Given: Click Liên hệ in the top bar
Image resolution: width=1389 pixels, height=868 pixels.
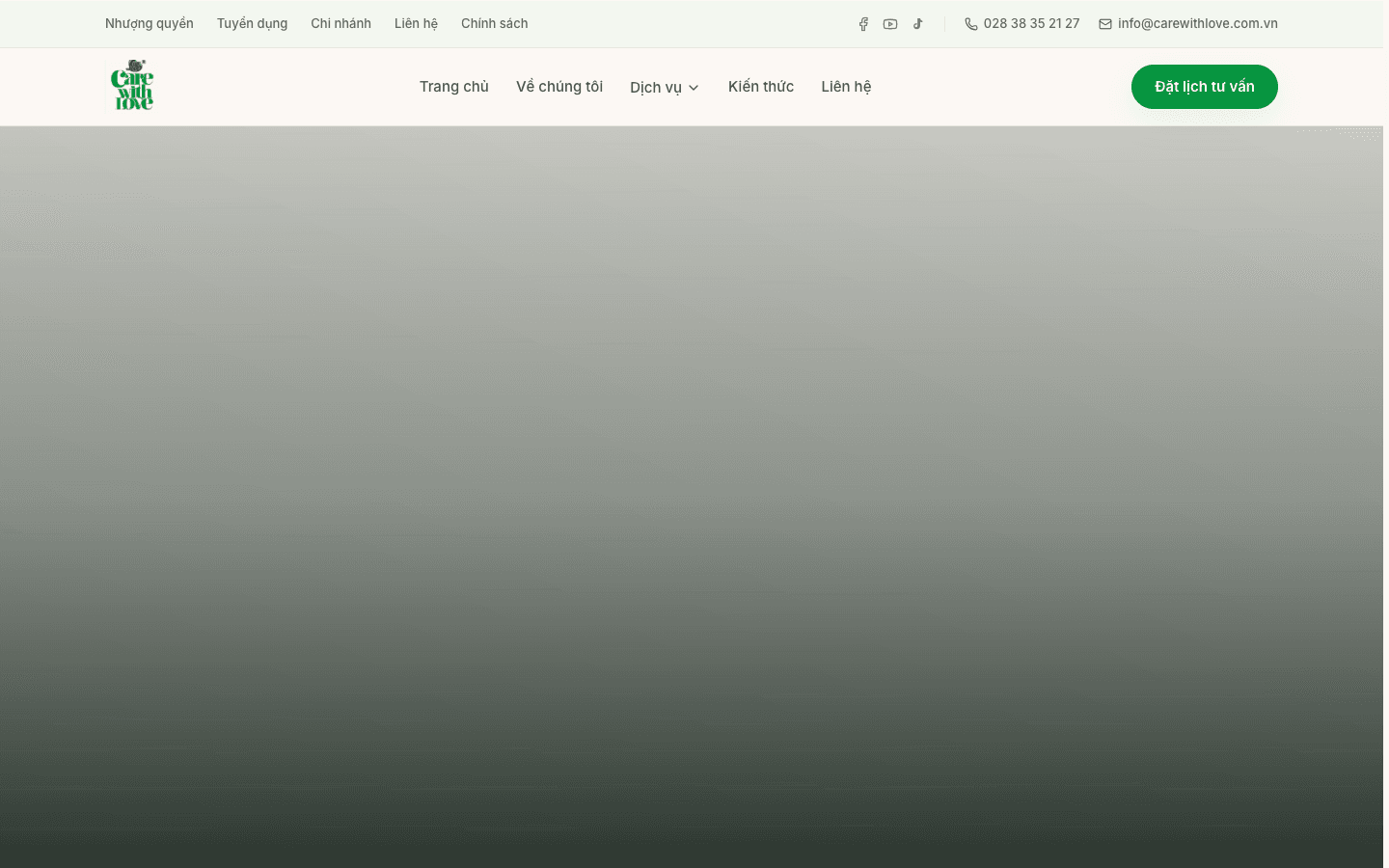Looking at the screenshot, I should pyautogui.click(x=416, y=23).
